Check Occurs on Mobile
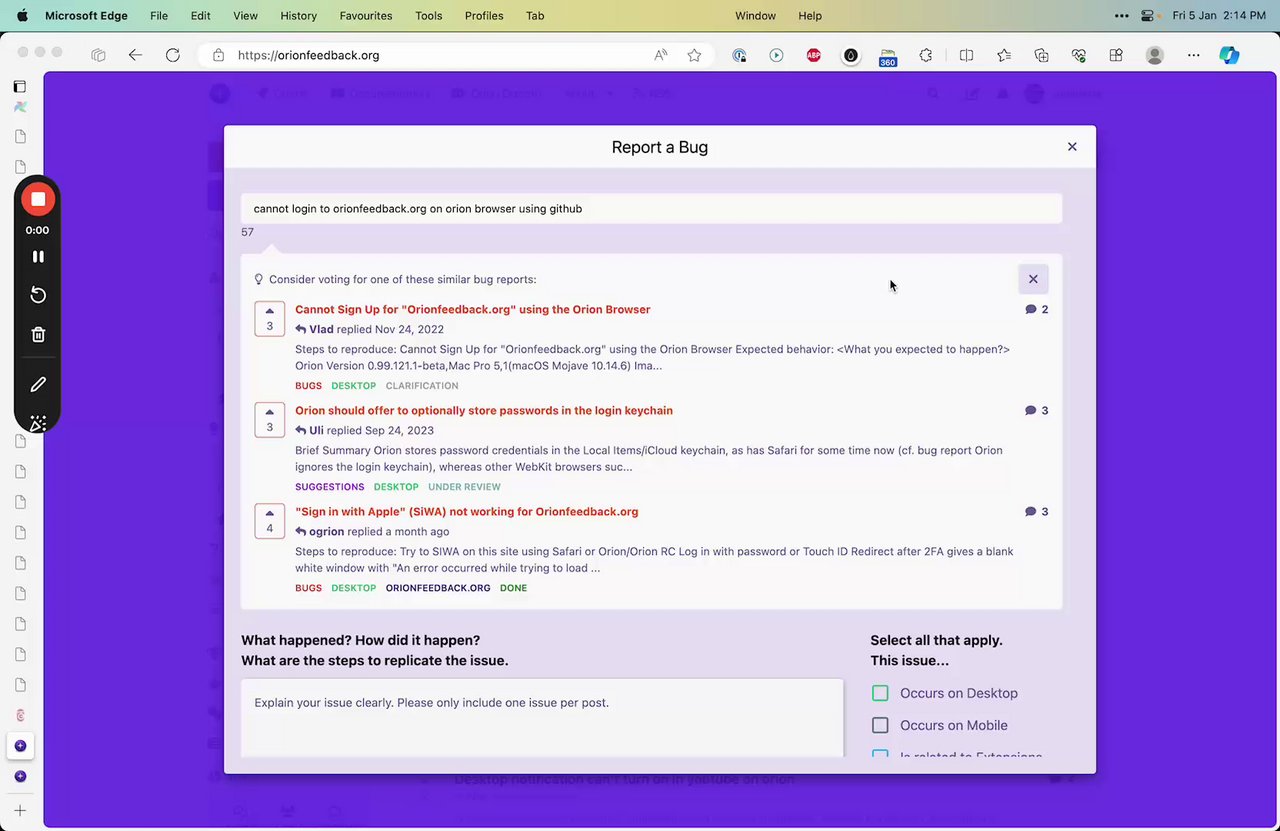 coord(880,725)
